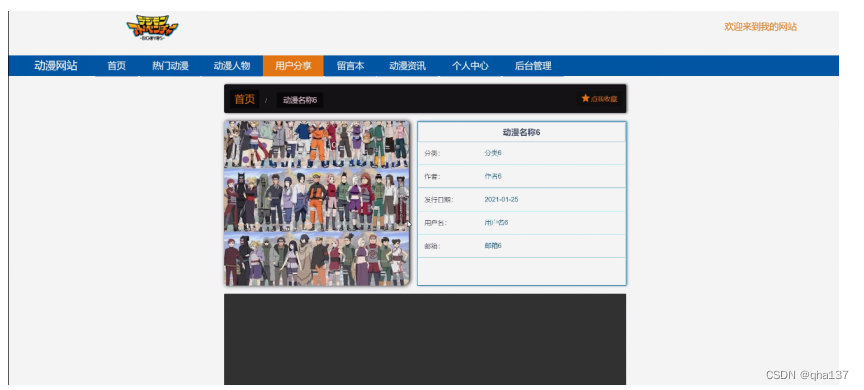The image size is (864, 390).
Task: Click the 动漫名称6 breadcrumb item
Action: tap(300, 100)
